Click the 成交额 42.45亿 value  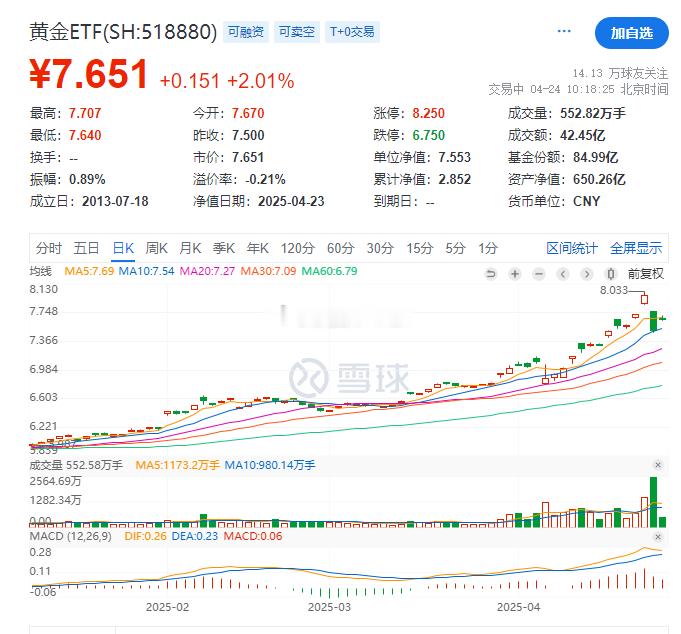582,135
